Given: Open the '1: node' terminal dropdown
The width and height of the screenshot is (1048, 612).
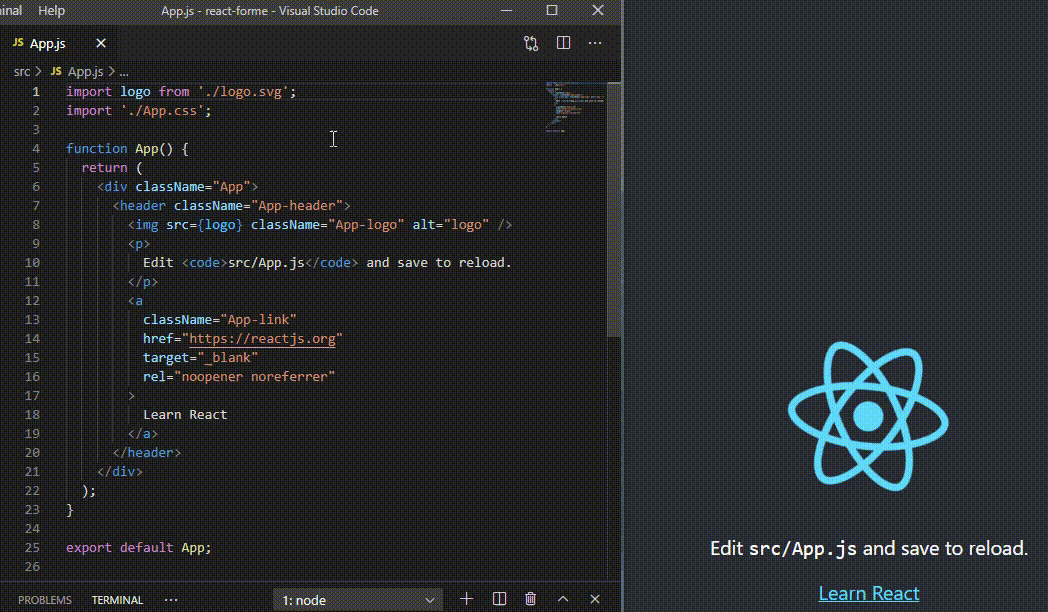Looking at the screenshot, I should coord(358,600).
